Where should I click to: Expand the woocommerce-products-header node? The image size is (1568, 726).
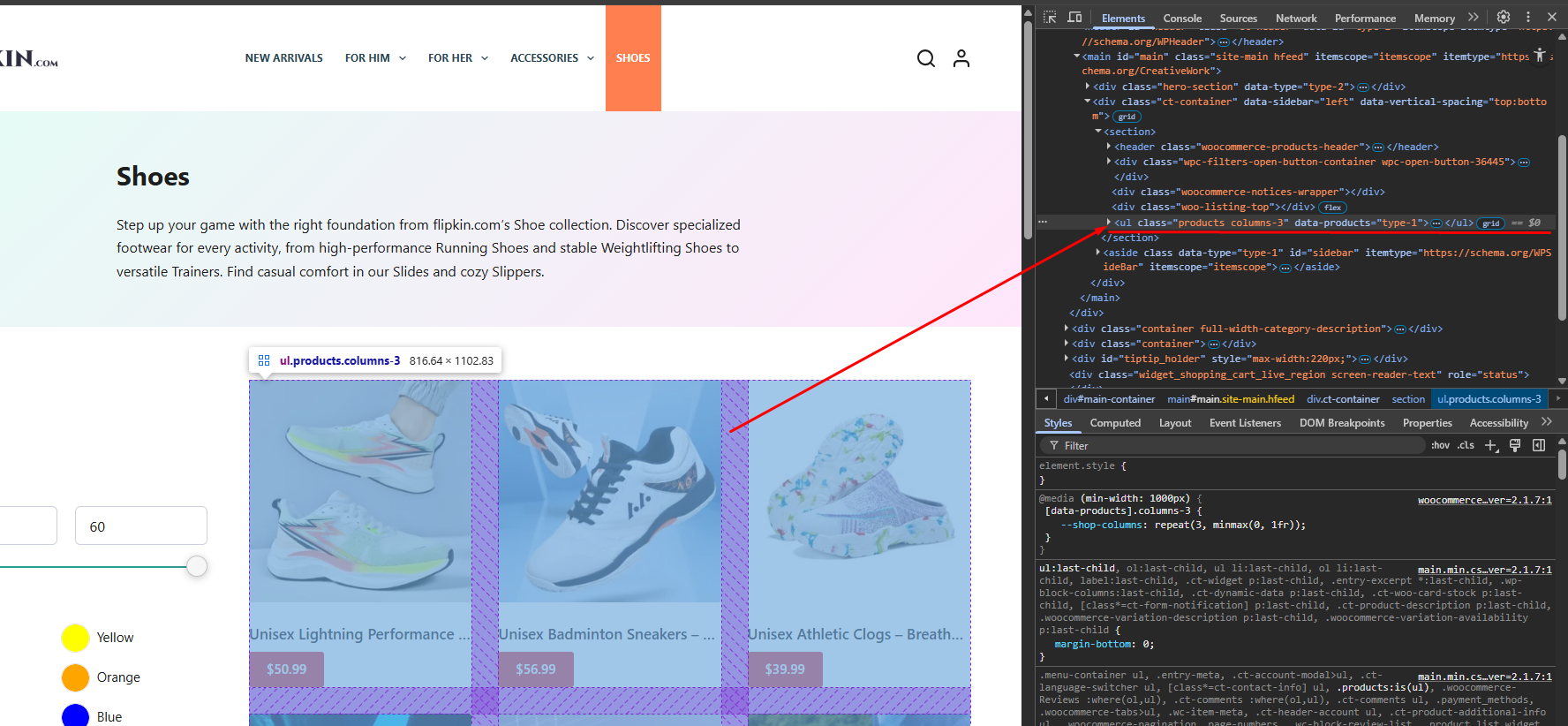pyautogui.click(x=1109, y=147)
